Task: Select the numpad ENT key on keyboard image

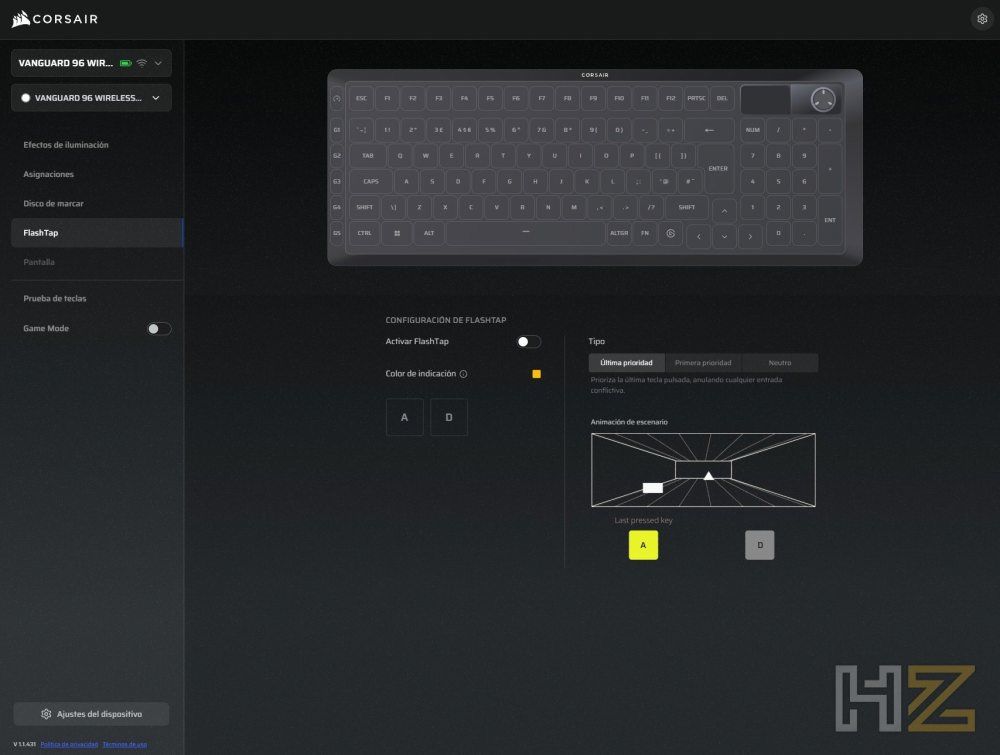Action: coord(830,221)
